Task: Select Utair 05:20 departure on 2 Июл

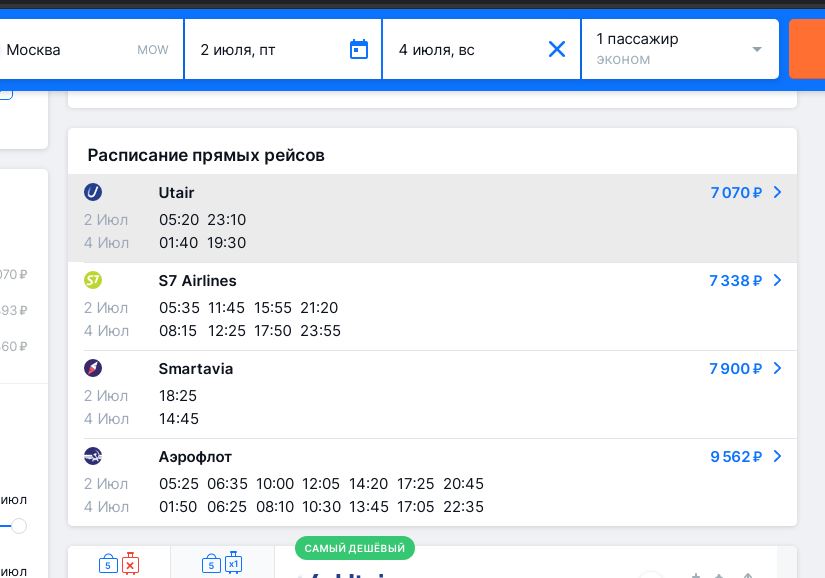Action: point(179,219)
